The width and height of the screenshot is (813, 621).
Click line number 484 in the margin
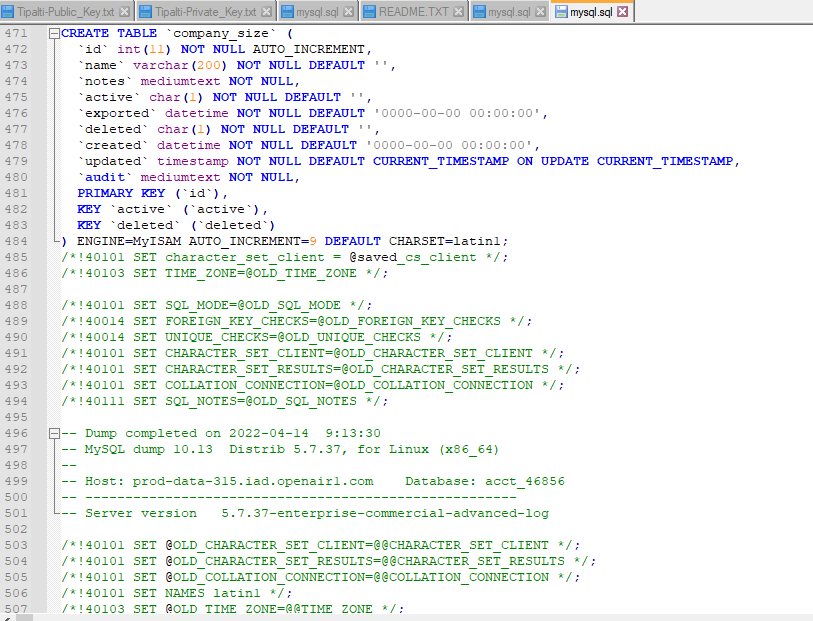pos(16,241)
